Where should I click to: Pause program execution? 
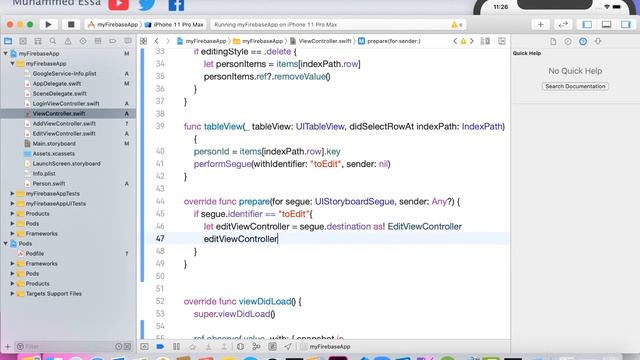click(176, 347)
